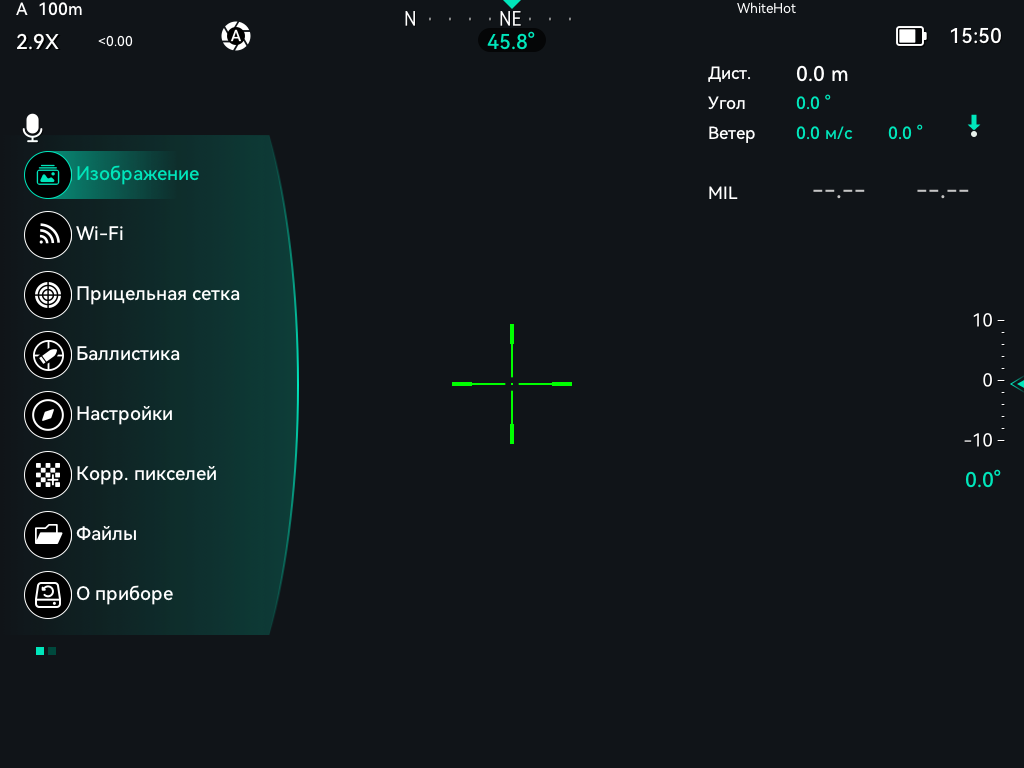The image size is (1024, 768).
Task: Open the Файлы folder icon
Action: (x=48, y=536)
